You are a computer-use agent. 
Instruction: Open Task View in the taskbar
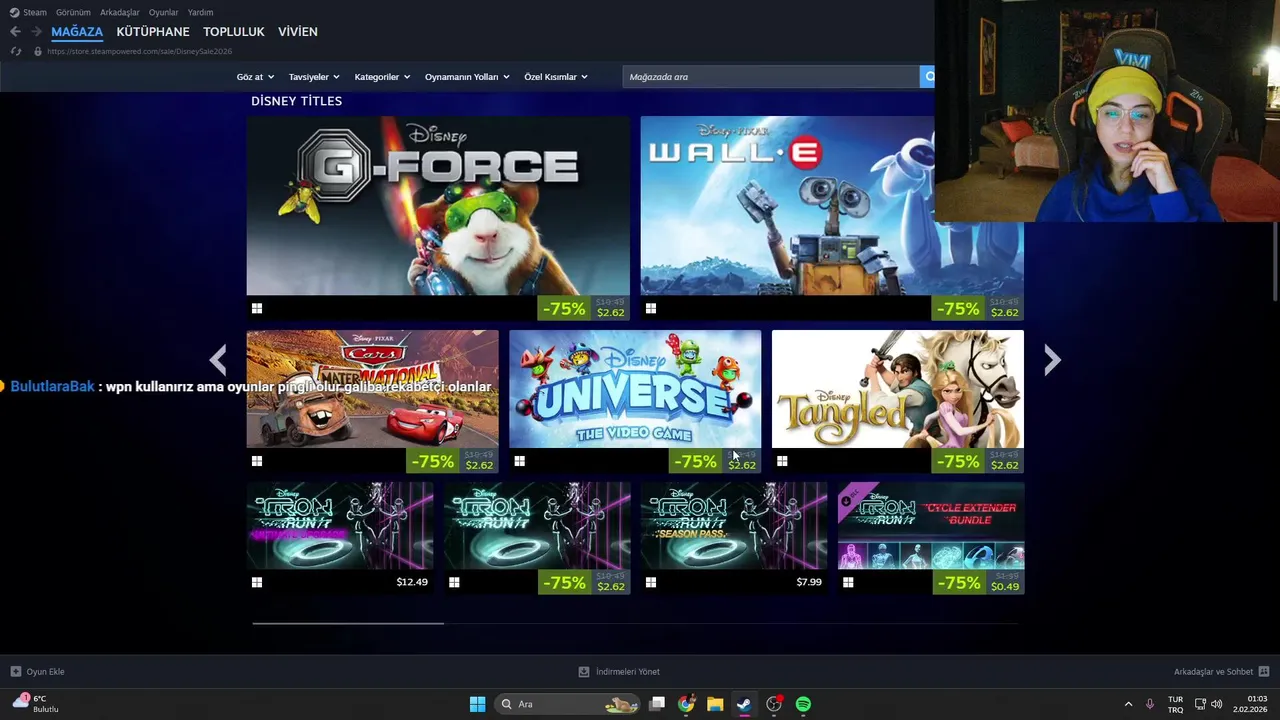pos(657,704)
